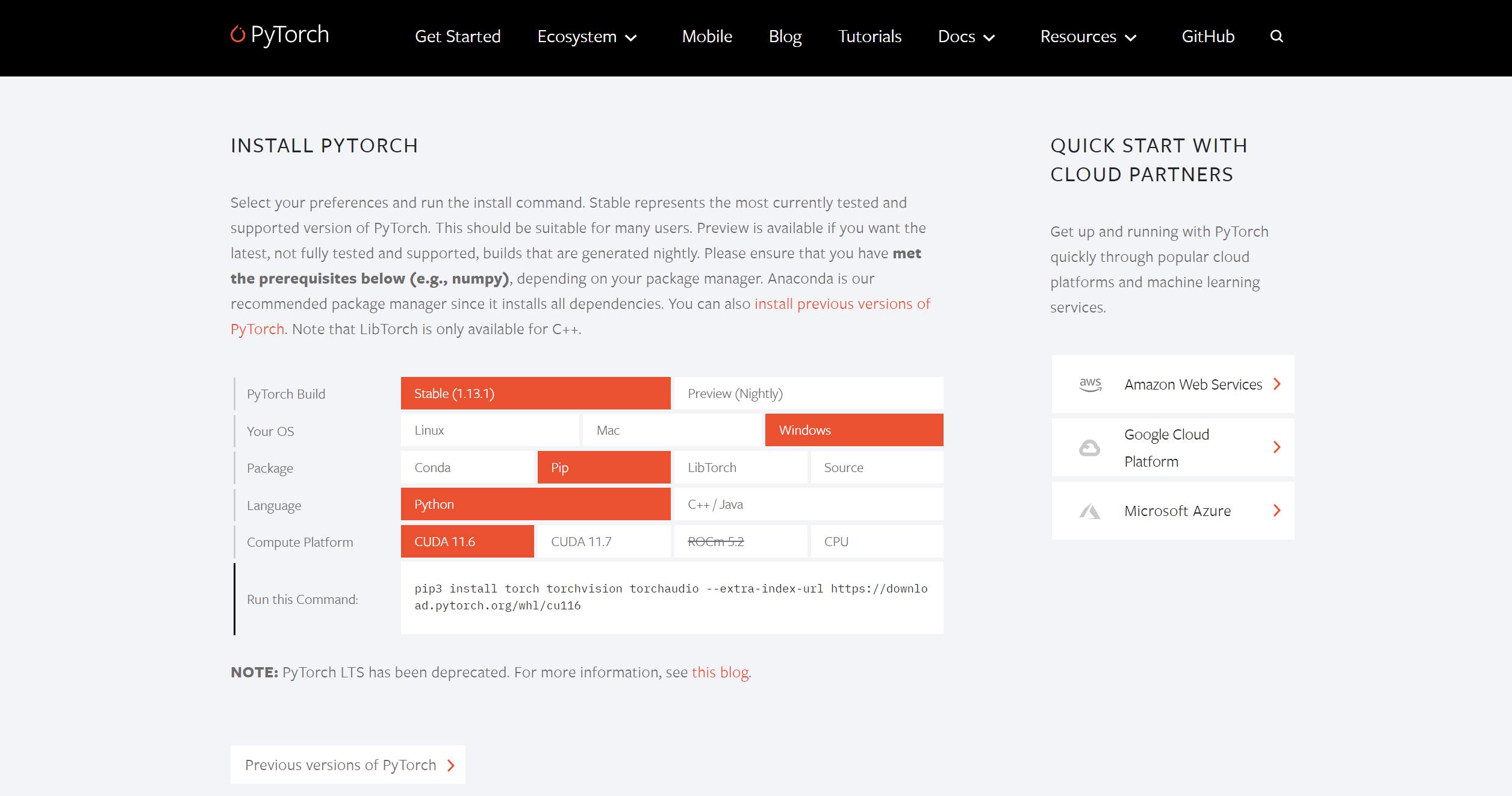Choose Mac as your OS
This screenshot has height=796, width=1512.
pos(672,431)
